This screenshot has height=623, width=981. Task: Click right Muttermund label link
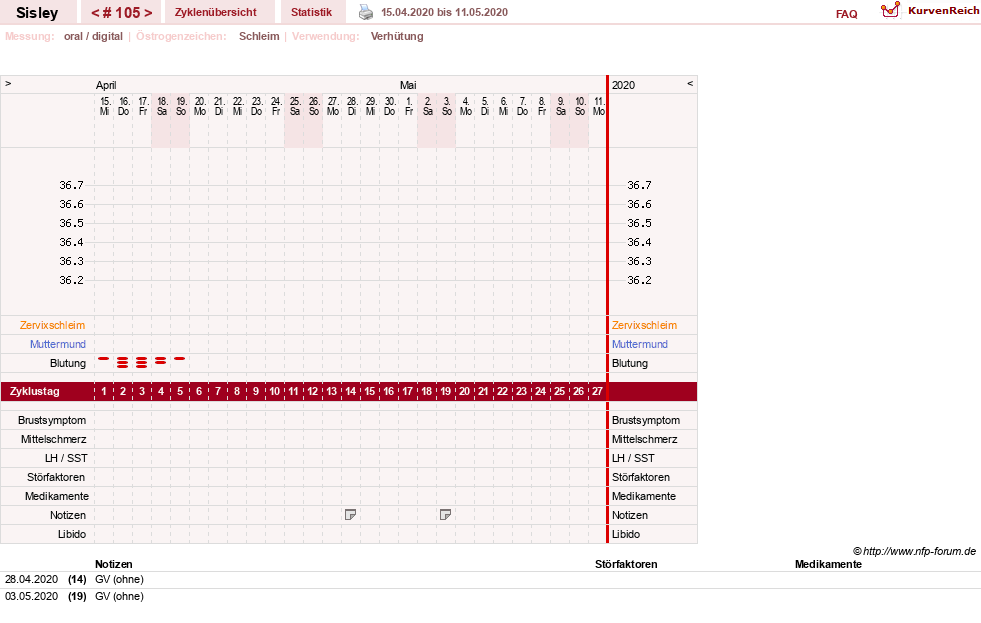click(639, 344)
